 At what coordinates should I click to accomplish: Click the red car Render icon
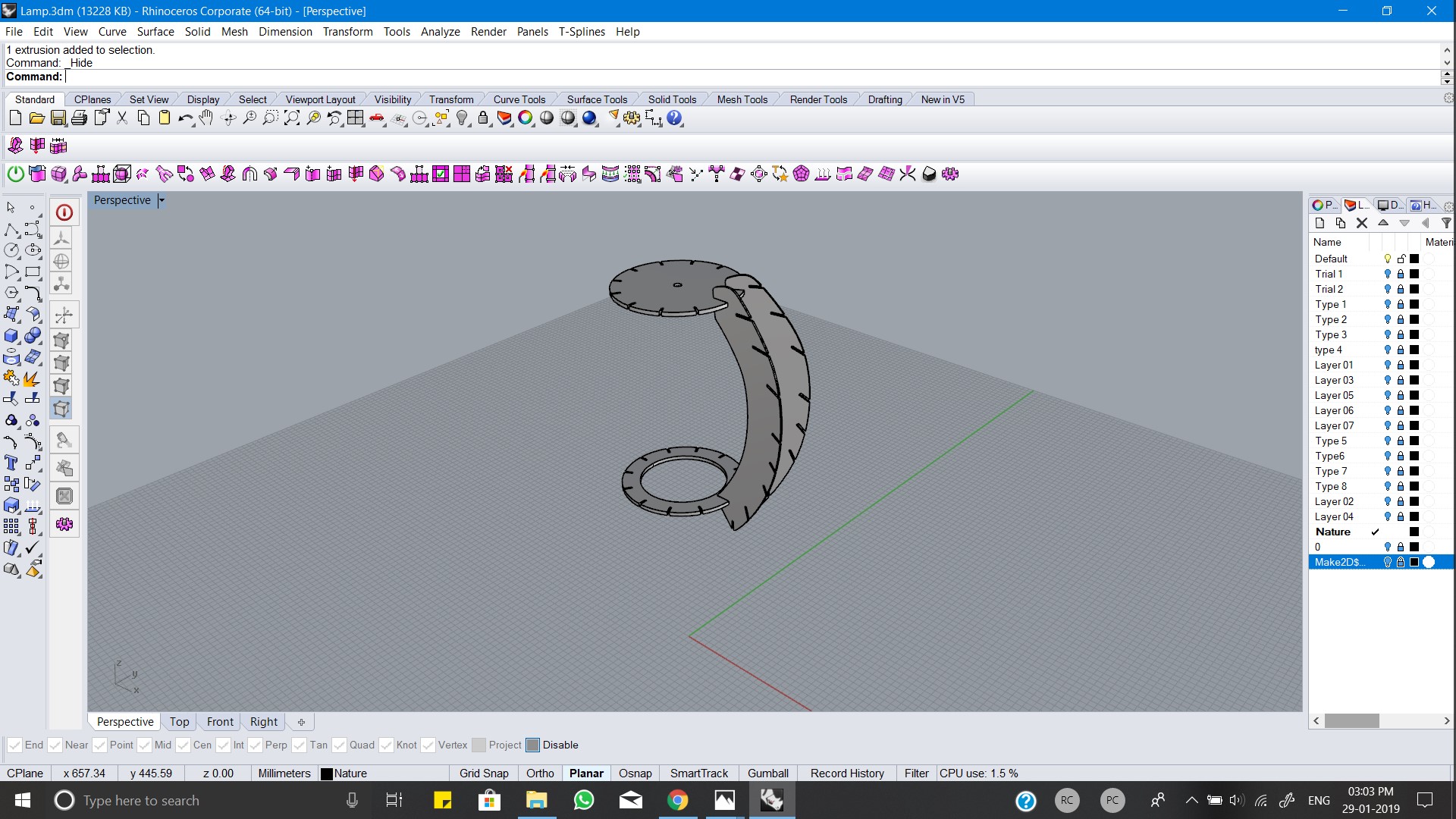tap(377, 118)
